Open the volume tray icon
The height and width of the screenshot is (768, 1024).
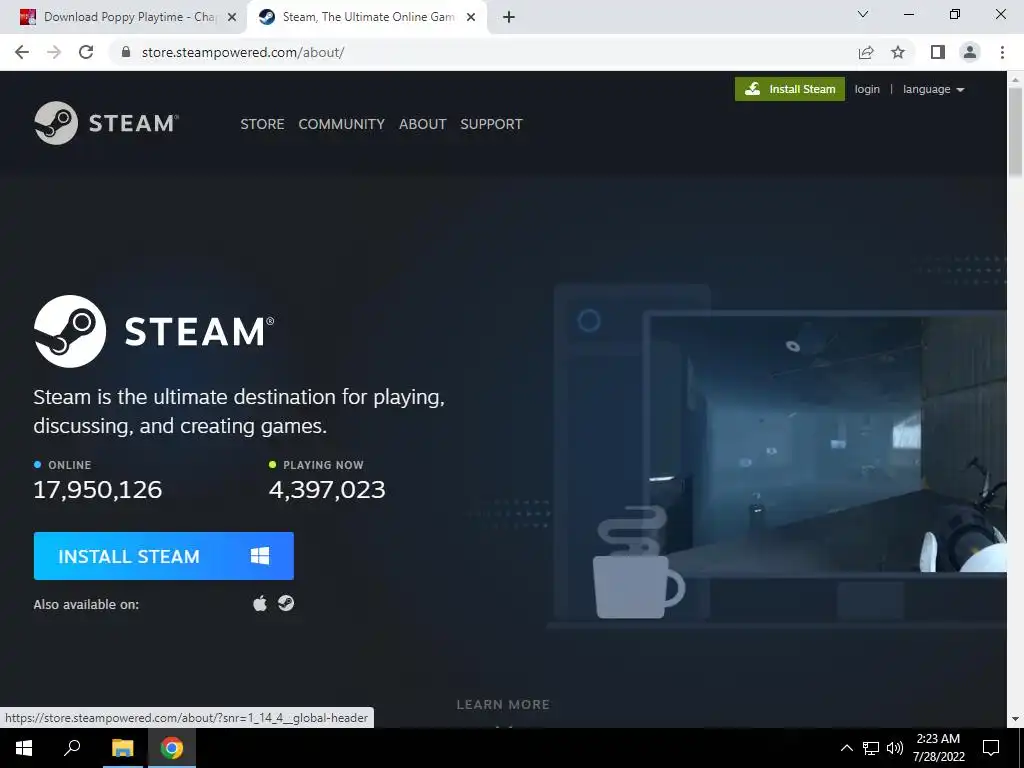tap(895, 748)
